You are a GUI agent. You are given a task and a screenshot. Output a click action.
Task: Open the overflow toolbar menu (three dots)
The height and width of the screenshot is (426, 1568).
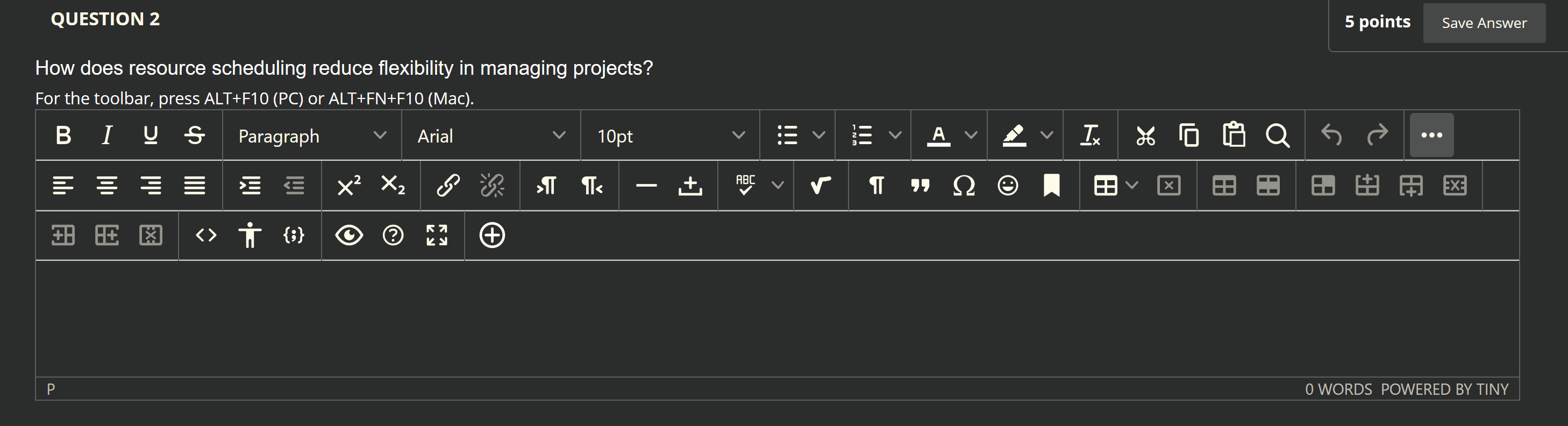click(1431, 135)
